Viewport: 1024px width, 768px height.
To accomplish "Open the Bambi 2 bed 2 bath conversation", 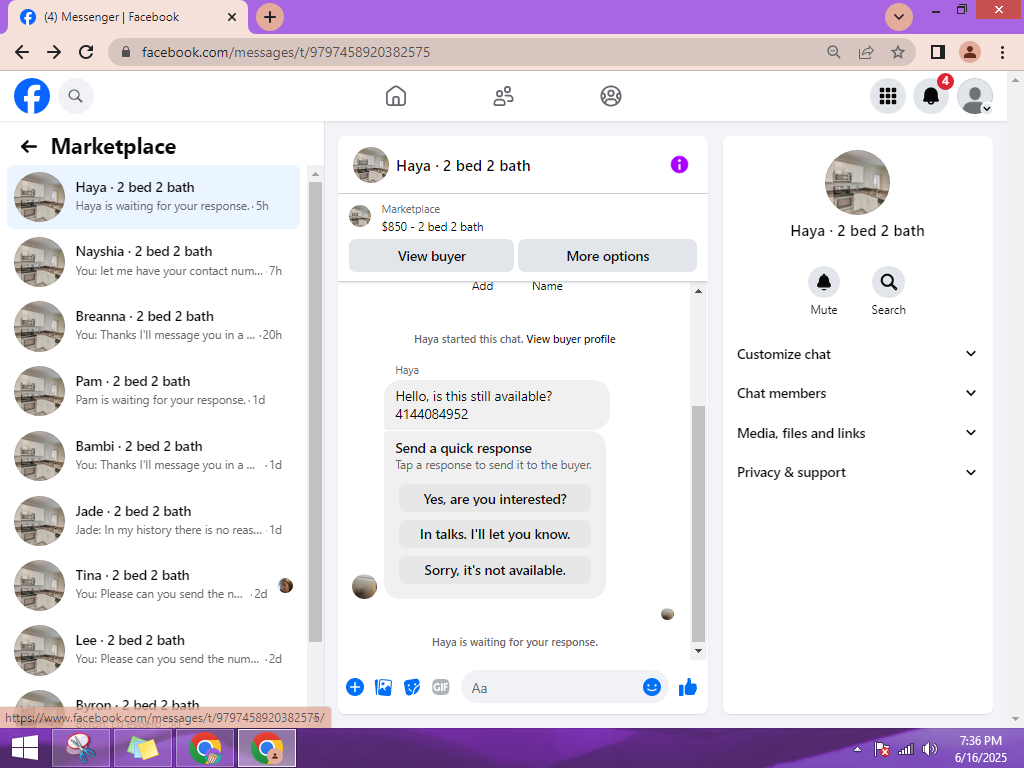I will 153,456.
